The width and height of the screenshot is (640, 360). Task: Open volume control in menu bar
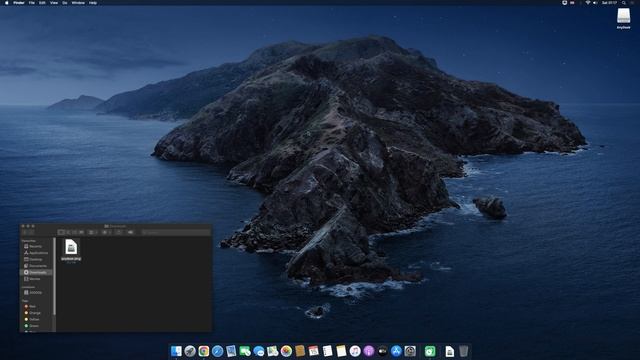tap(595, 2)
